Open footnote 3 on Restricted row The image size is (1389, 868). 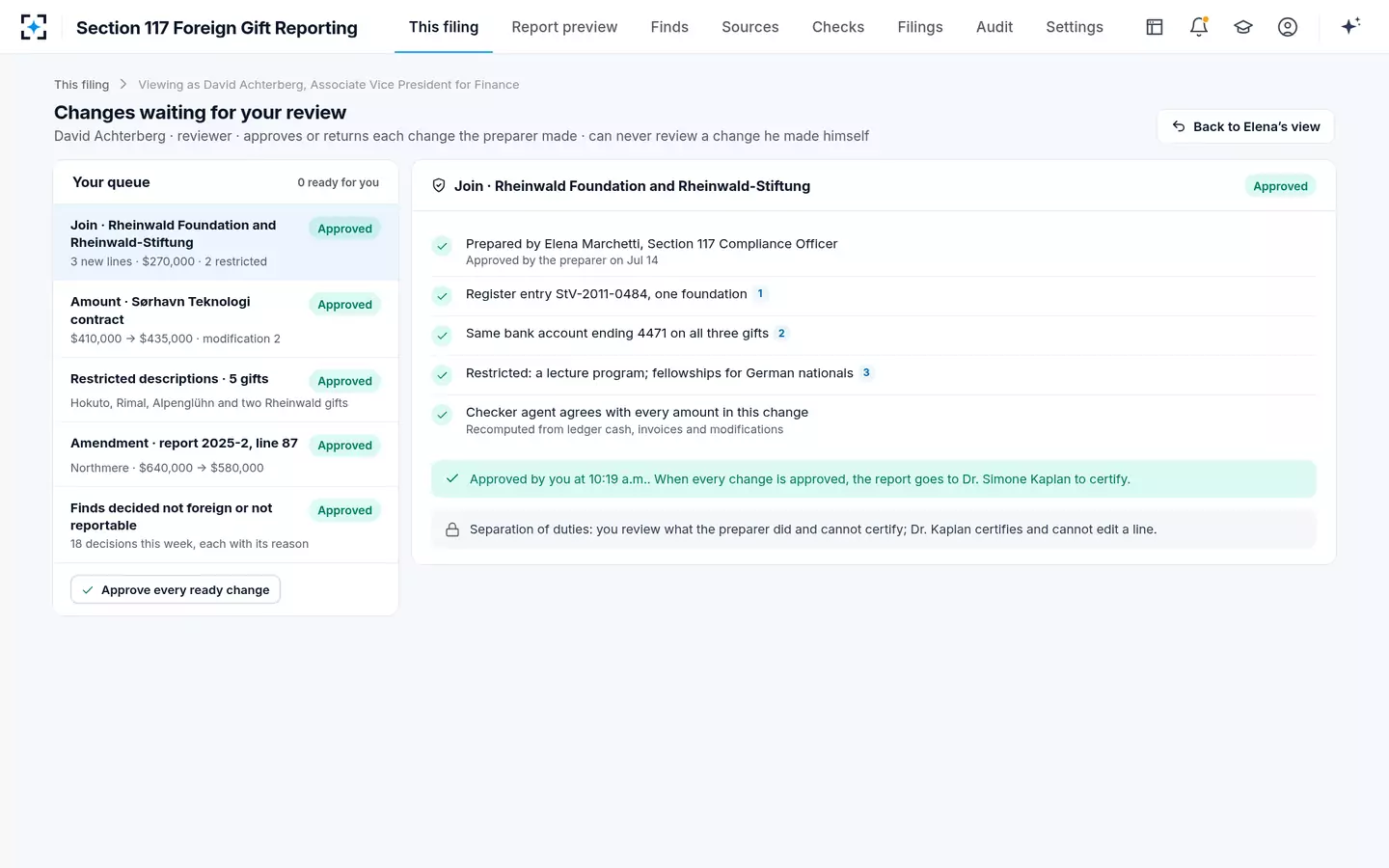pyautogui.click(x=866, y=373)
